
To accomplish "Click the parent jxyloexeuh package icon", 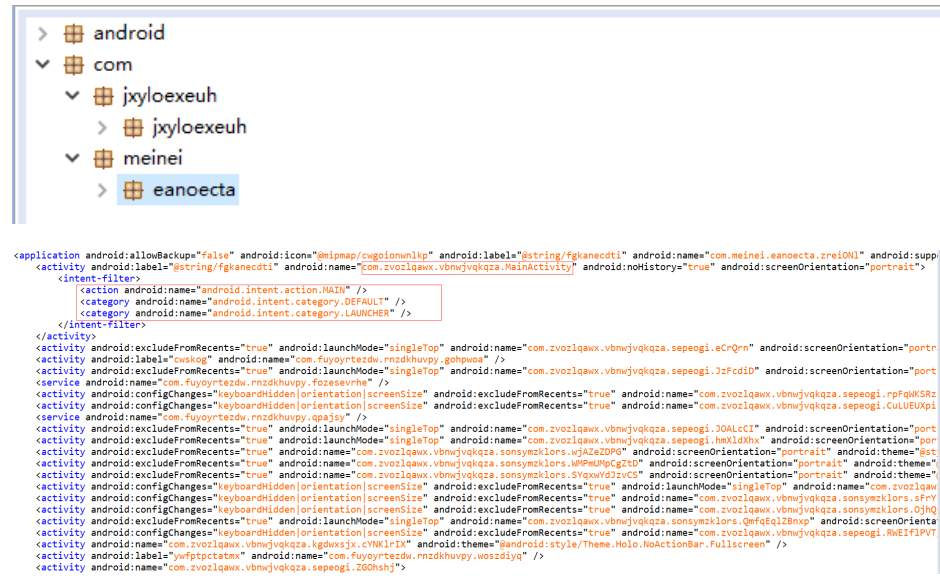I will point(103,96).
